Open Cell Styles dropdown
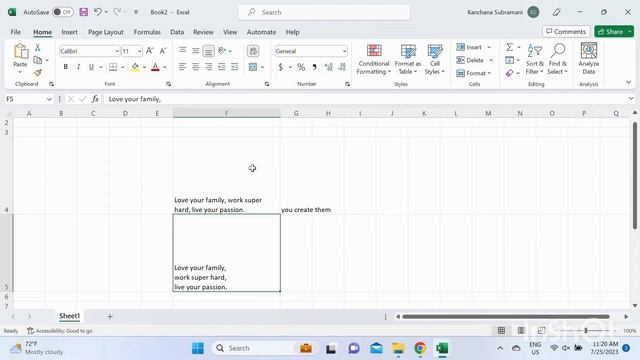 434,60
